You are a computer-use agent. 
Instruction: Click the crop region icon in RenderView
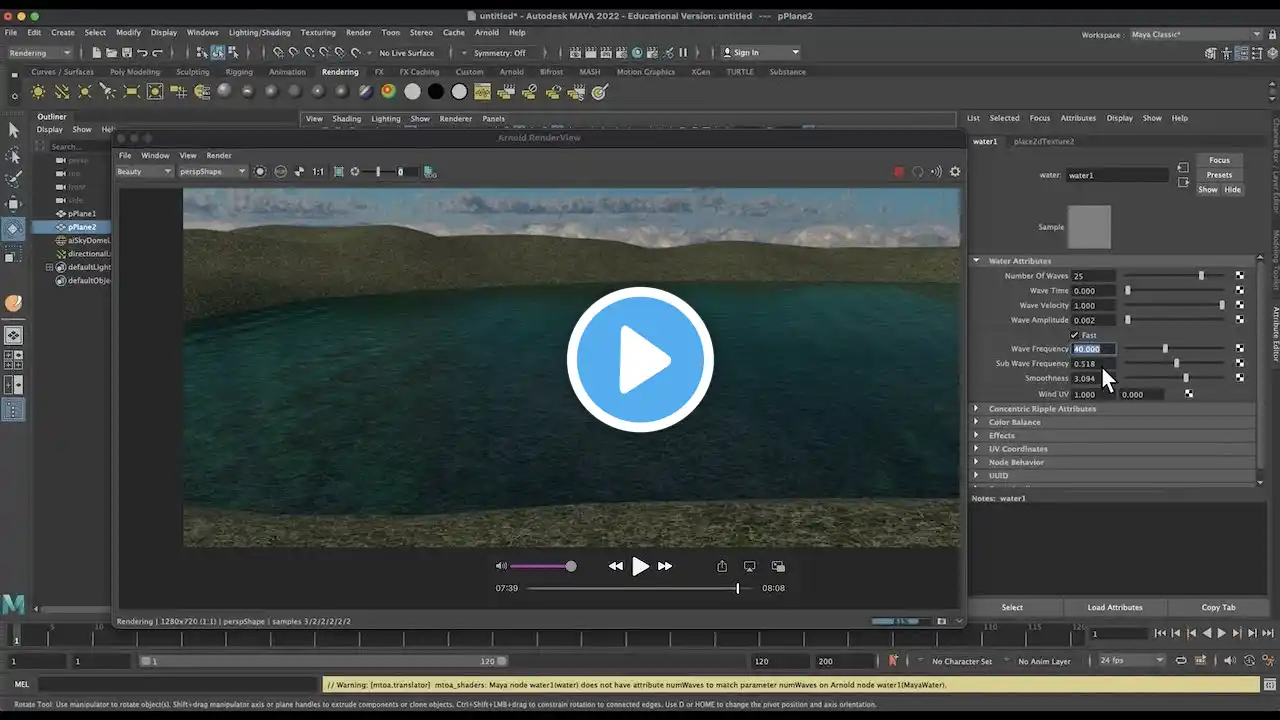339,172
